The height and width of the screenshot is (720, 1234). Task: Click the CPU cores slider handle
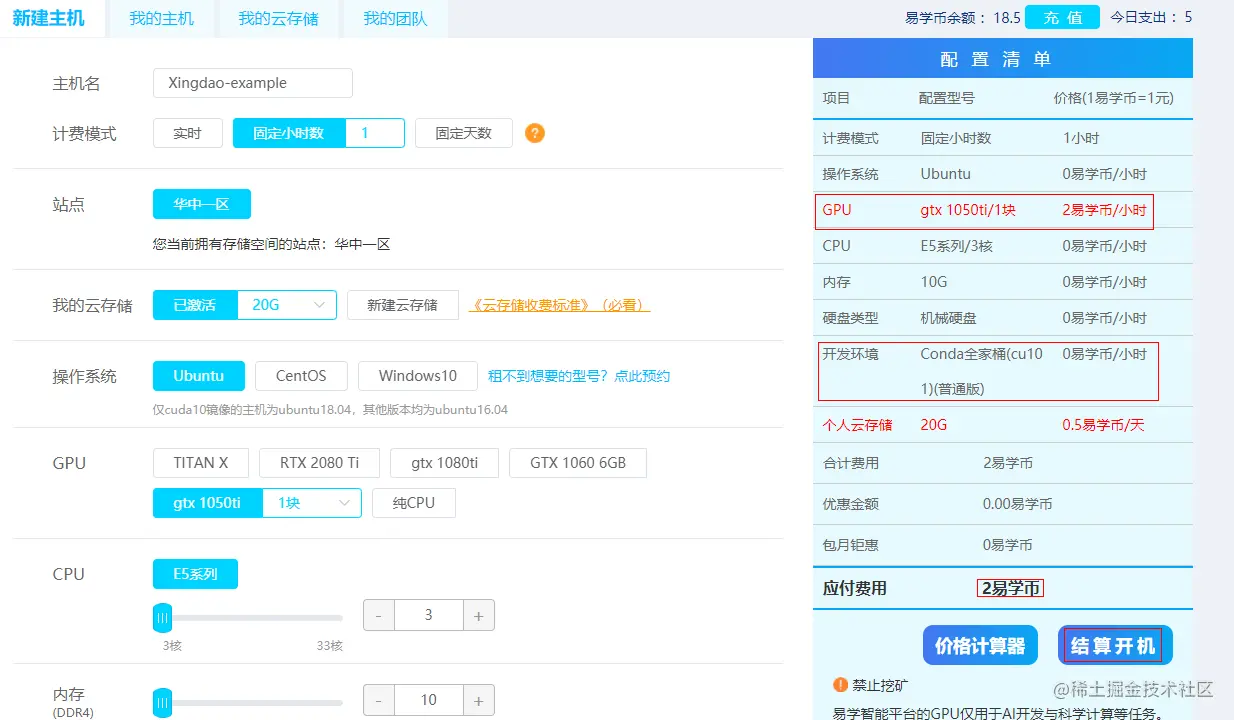[x=162, y=618]
